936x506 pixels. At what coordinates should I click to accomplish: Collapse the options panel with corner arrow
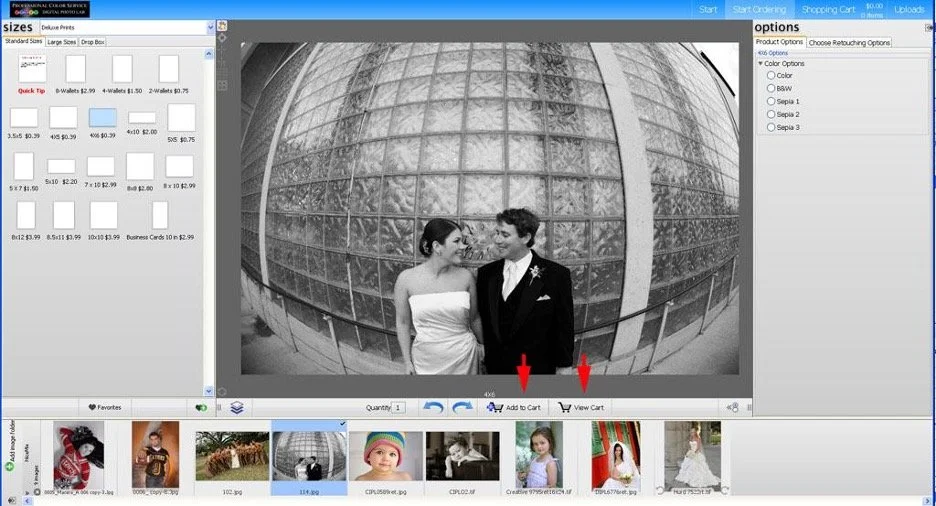click(x=929, y=27)
